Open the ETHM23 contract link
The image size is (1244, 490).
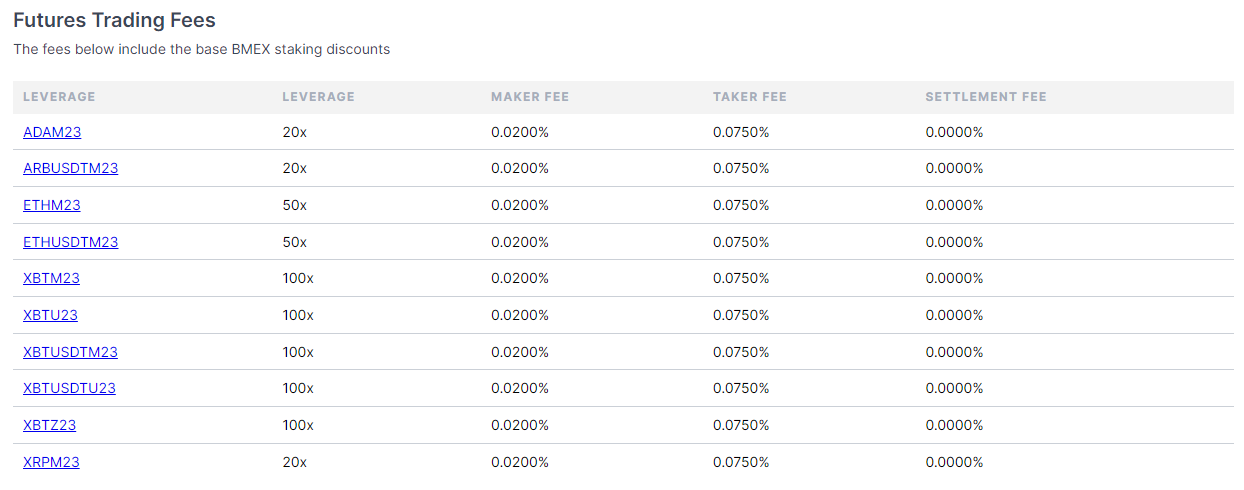tap(52, 205)
